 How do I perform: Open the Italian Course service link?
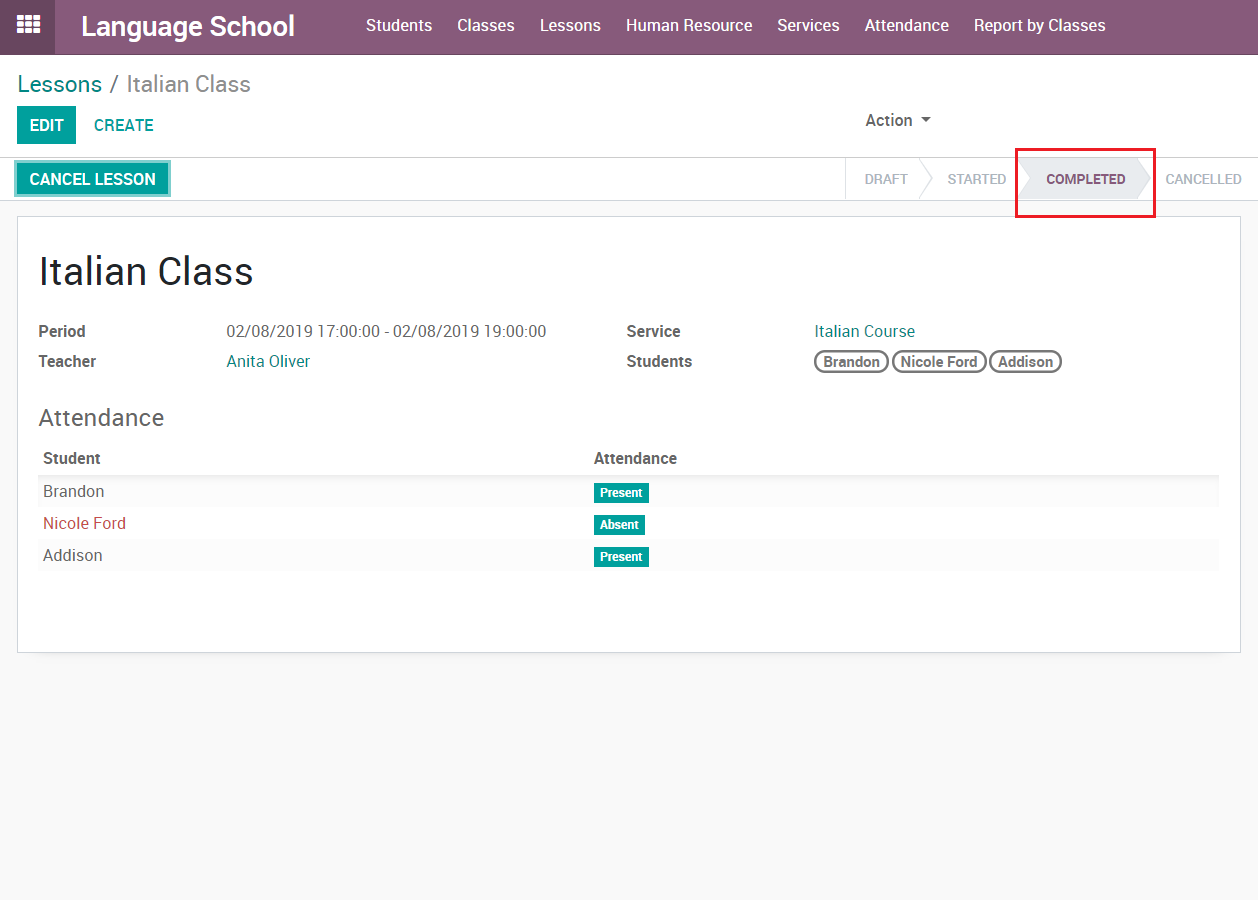[864, 331]
